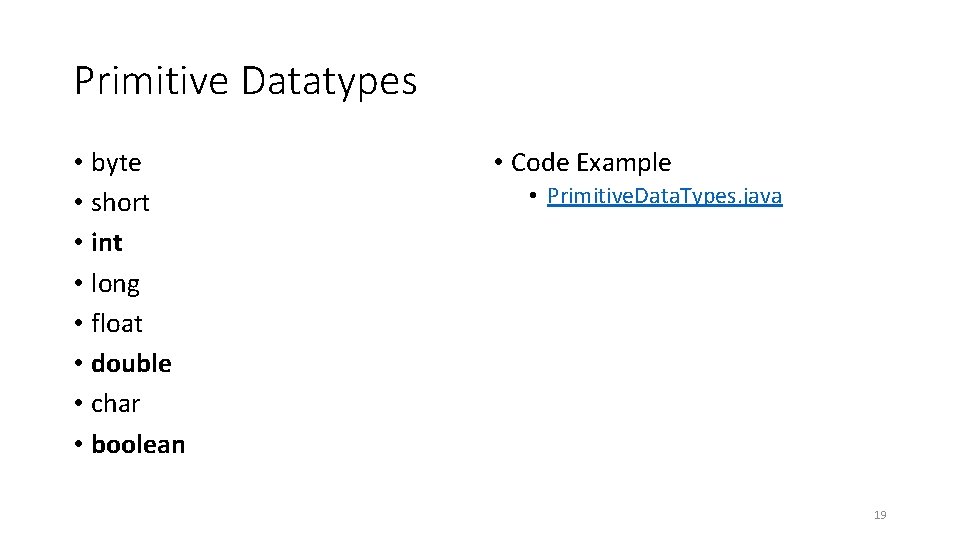Click the bold "boolean" list item

coord(138,444)
